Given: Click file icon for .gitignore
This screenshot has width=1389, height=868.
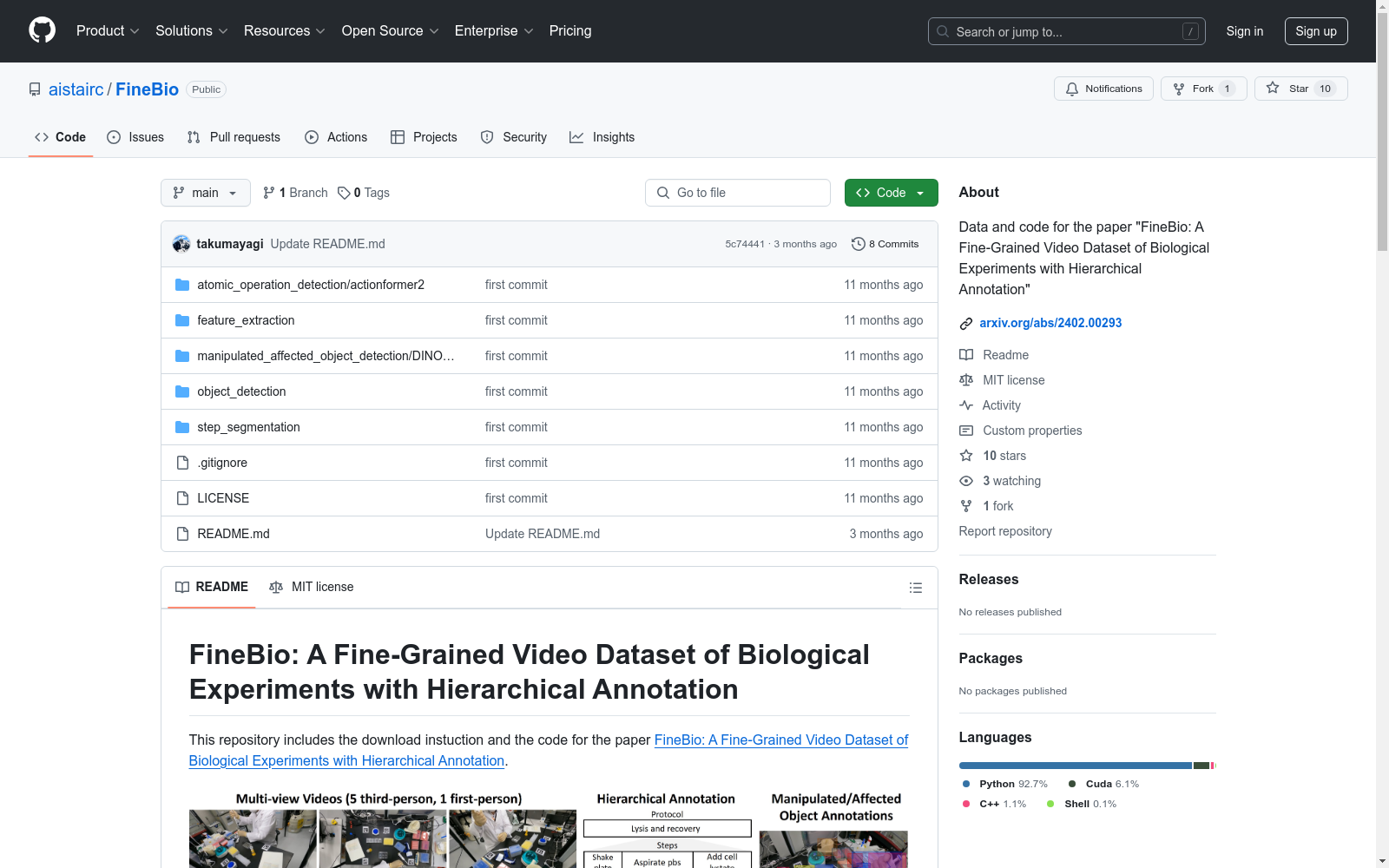Looking at the screenshot, I should coord(182,463).
